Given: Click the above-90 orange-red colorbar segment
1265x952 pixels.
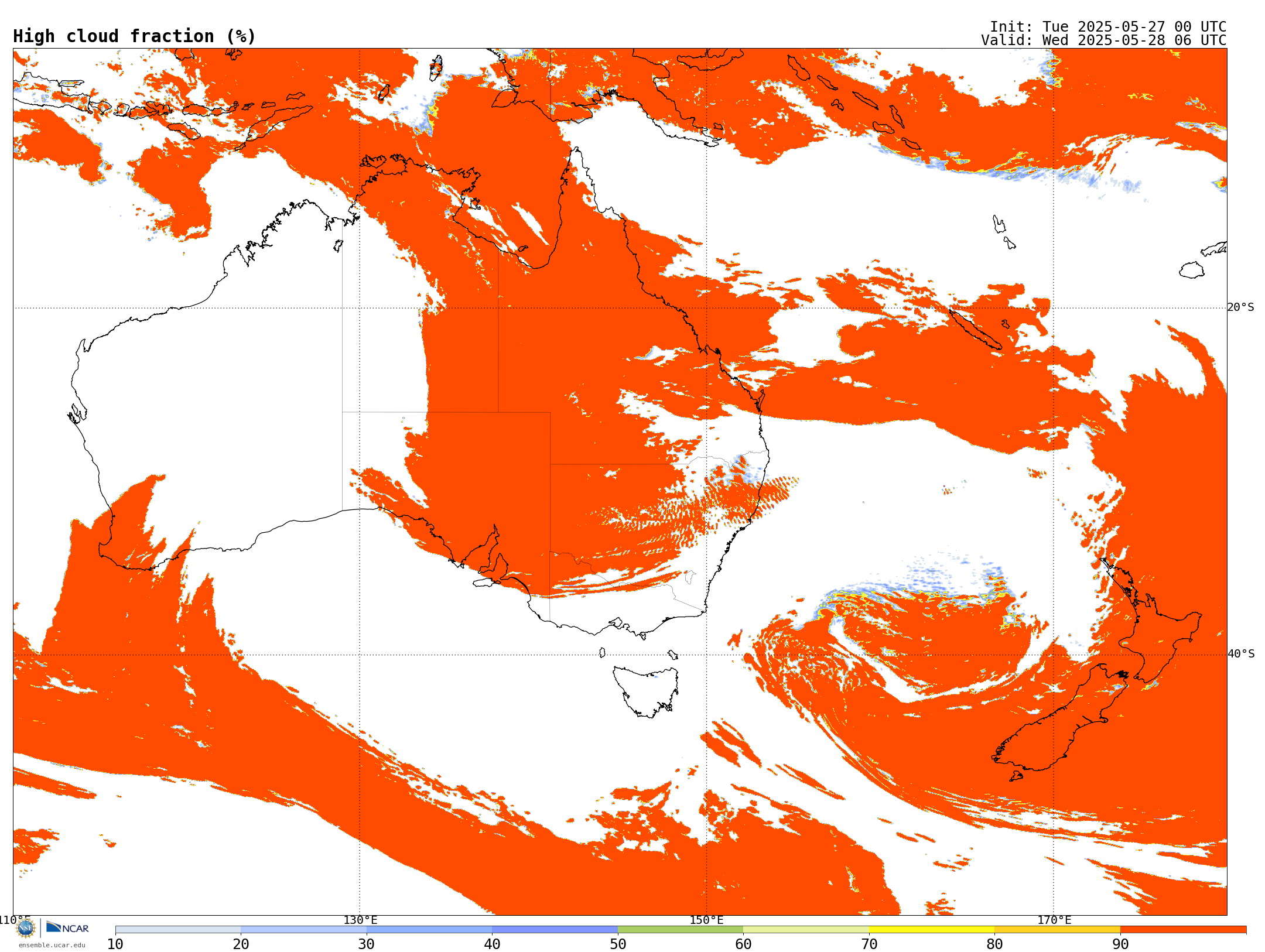Looking at the screenshot, I should (x=1183, y=930).
